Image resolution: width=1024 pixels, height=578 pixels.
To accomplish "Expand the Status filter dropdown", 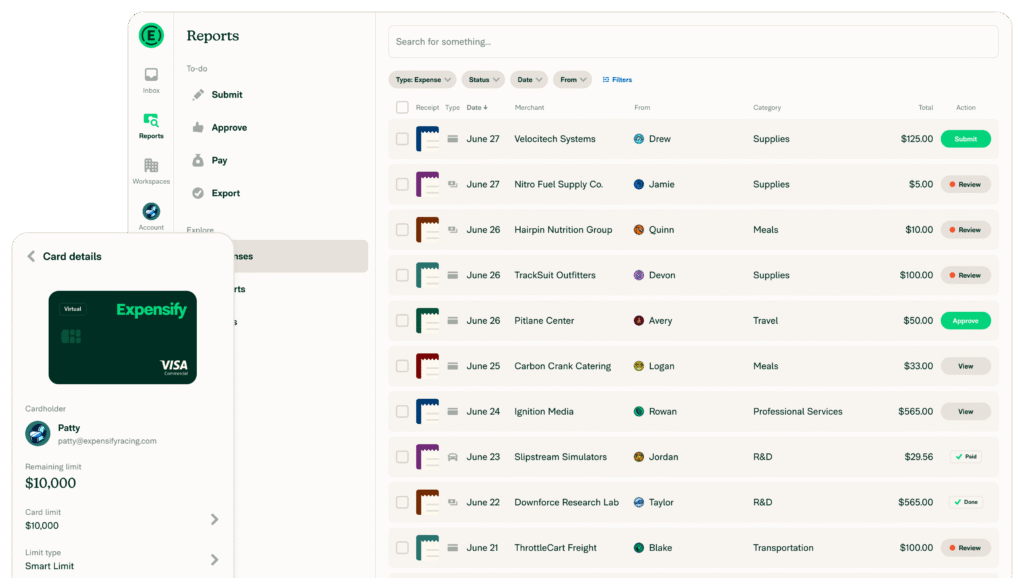I will (x=483, y=79).
